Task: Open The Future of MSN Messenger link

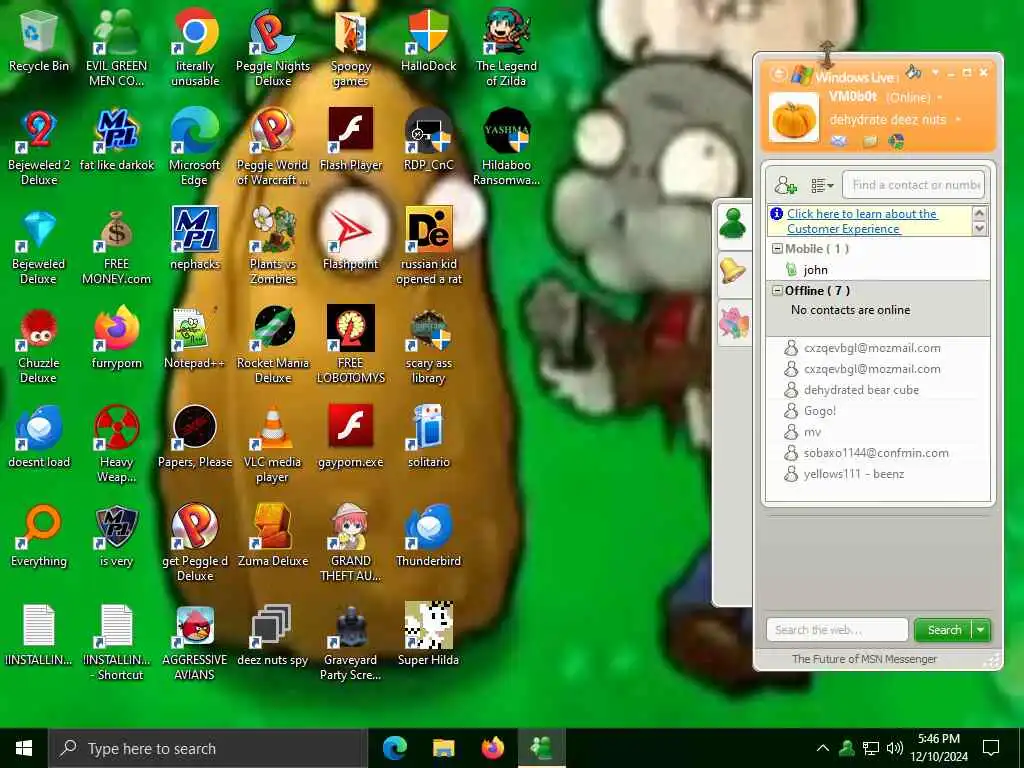Action: pyautogui.click(x=864, y=659)
